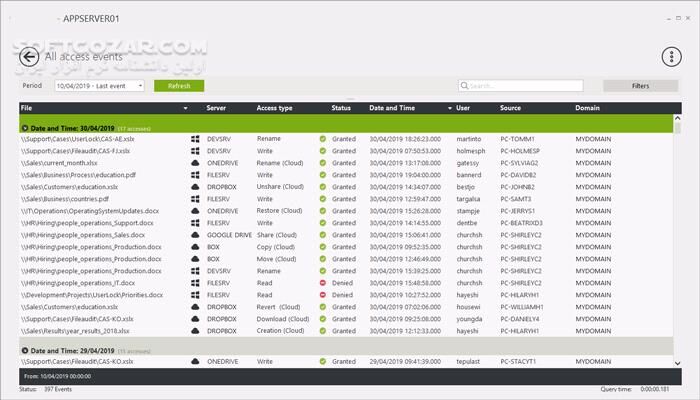Open the File column filter dropdown

[186, 108]
